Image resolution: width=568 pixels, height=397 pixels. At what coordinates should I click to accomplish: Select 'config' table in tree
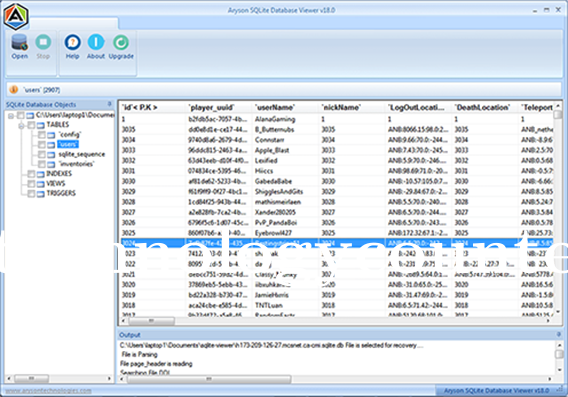pos(70,134)
